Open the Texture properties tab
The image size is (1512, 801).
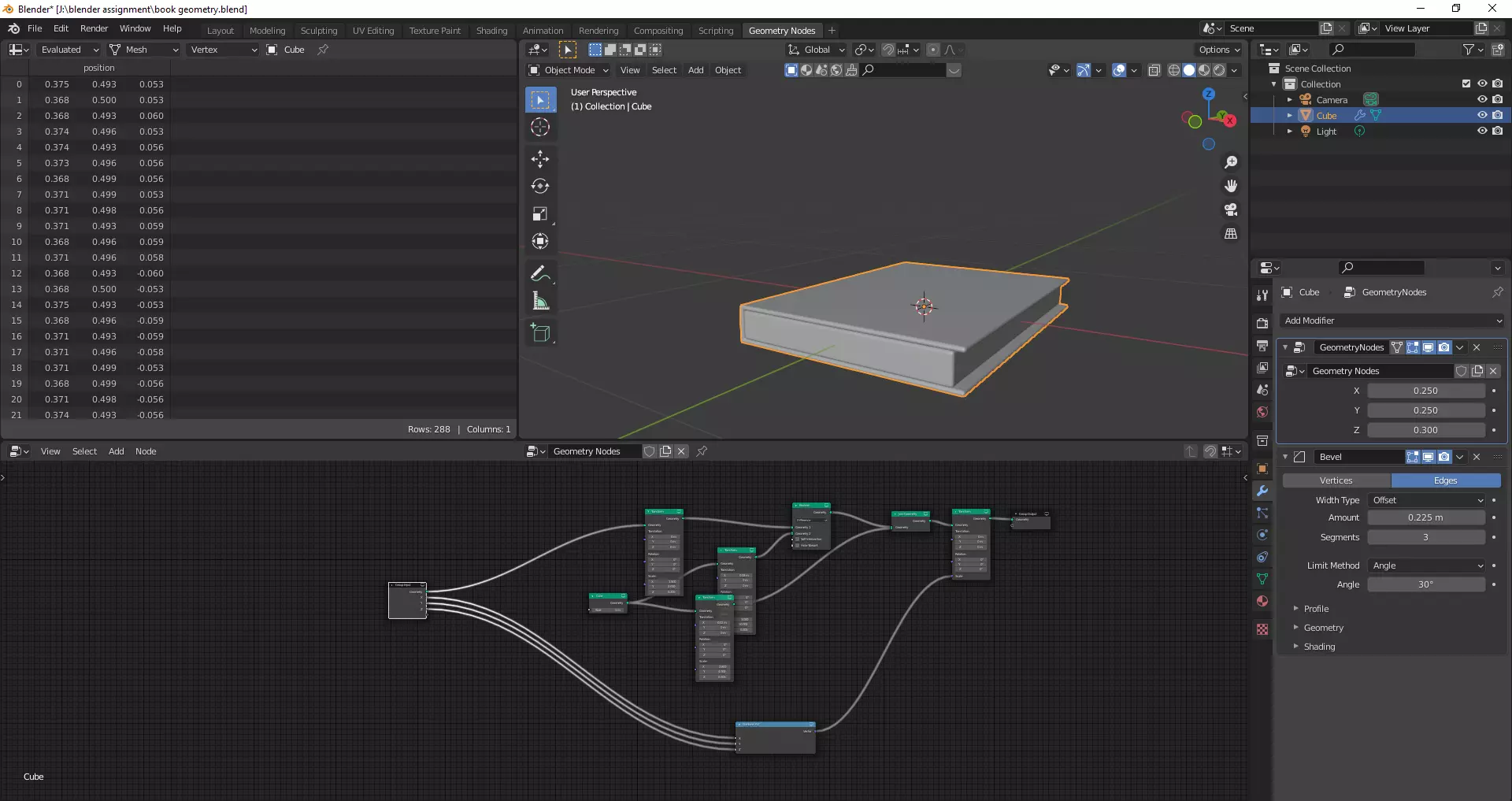[1262, 629]
